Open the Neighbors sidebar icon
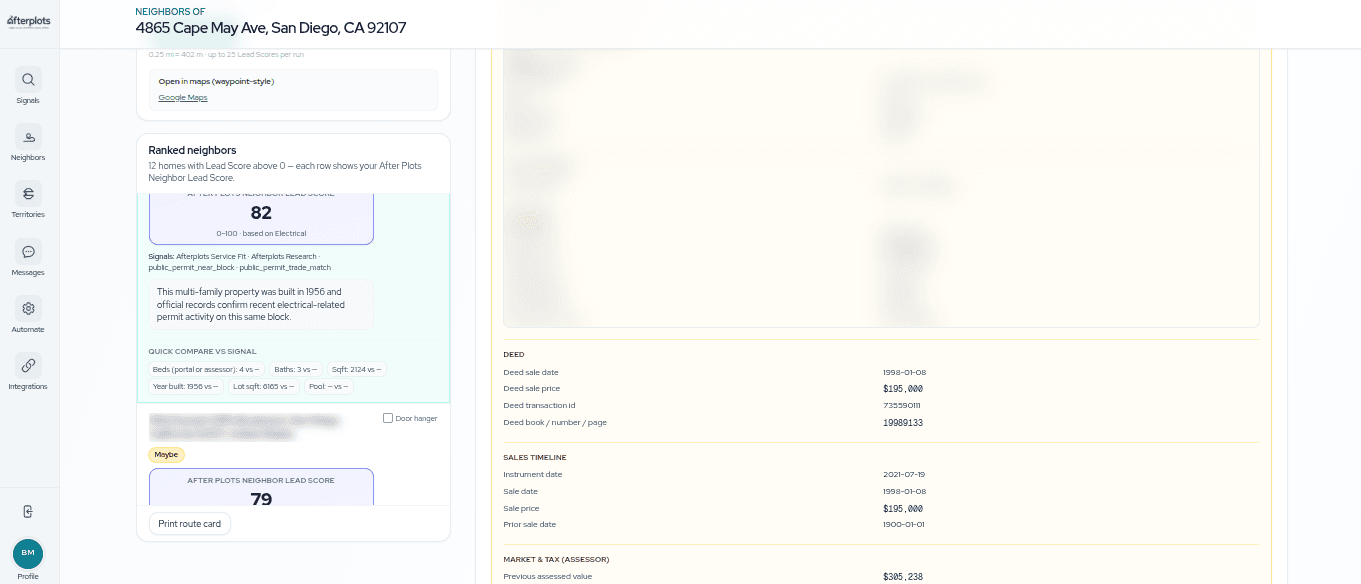The image size is (1361, 584). [x=28, y=137]
